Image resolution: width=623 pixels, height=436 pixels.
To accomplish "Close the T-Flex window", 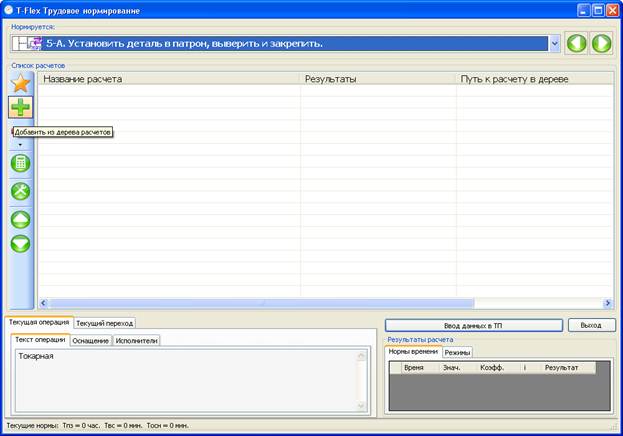I will [612, 10].
